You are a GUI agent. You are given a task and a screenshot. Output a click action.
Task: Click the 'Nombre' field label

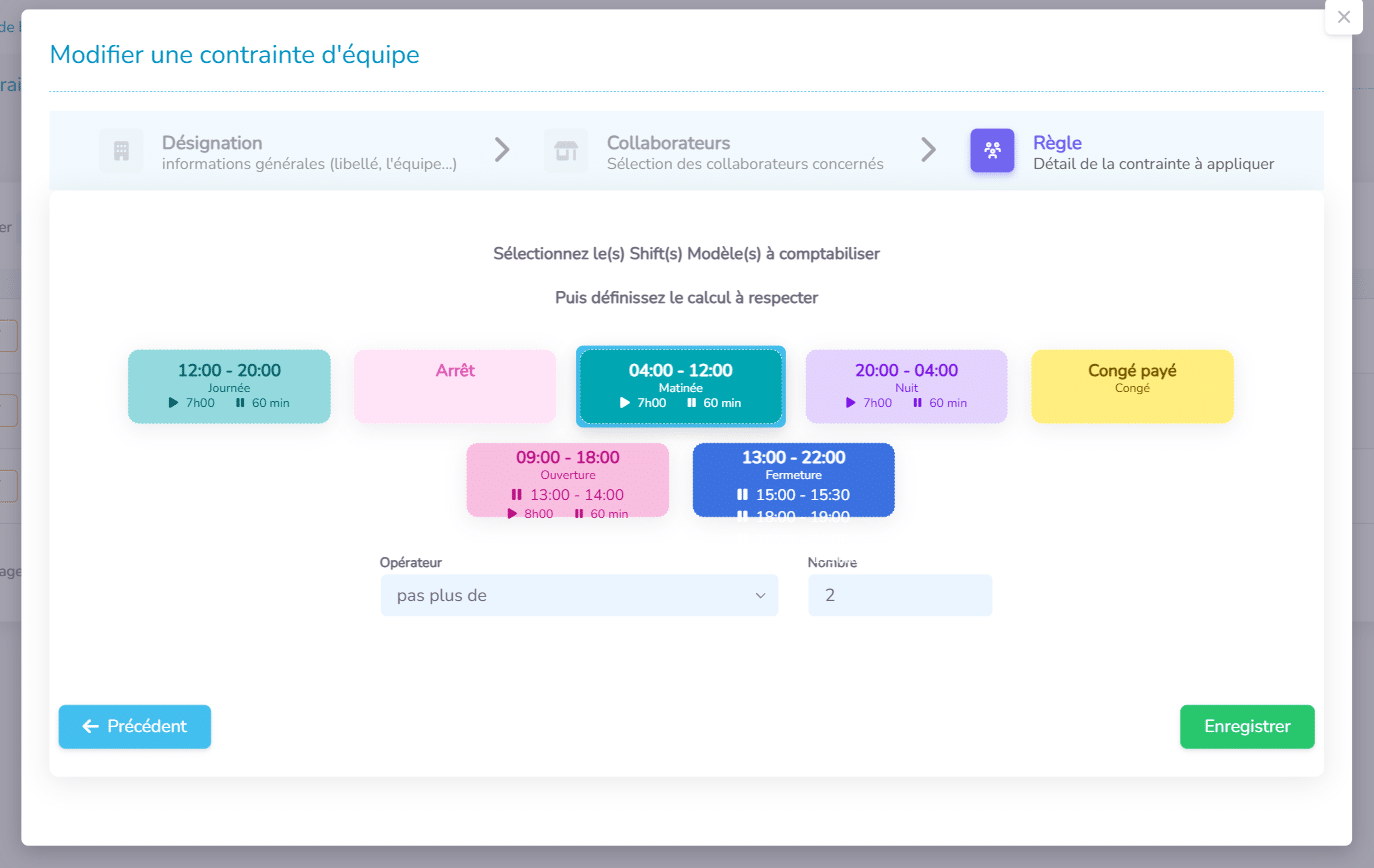tap(832, 563)
